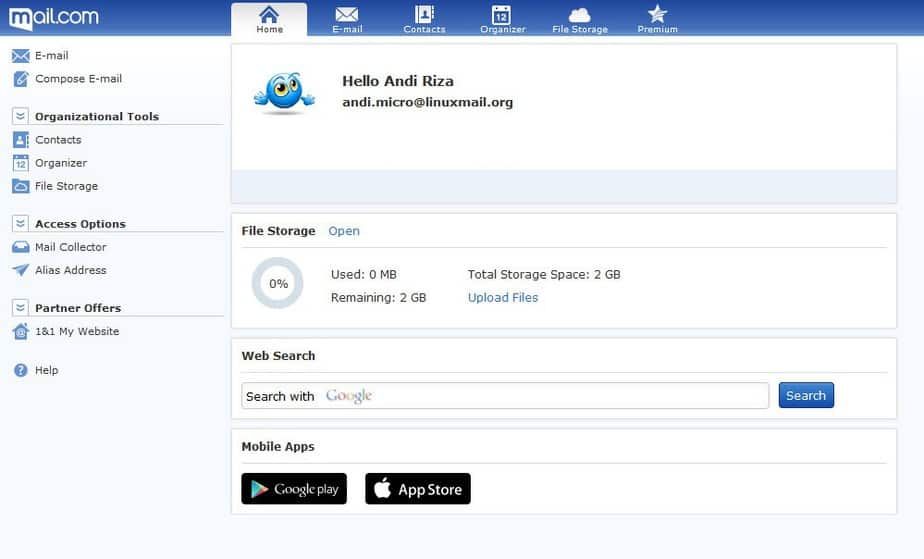Image resolution: width=924 pixels, height=559 pixels.
Task: Open the Premium star tab
Action: (657, 19)
